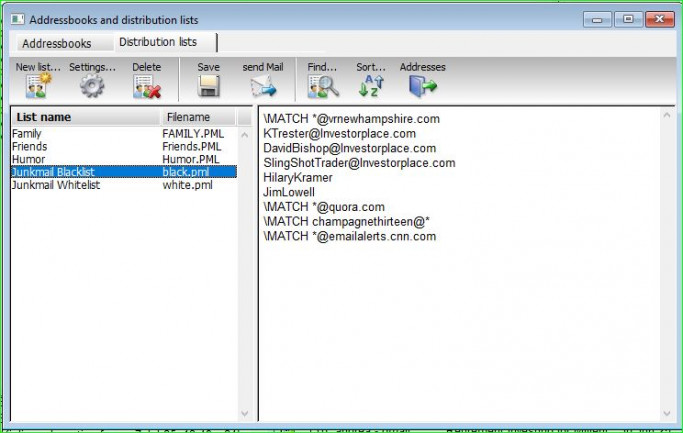Select the Junkmail Whitelist row

tap(54, 185)
